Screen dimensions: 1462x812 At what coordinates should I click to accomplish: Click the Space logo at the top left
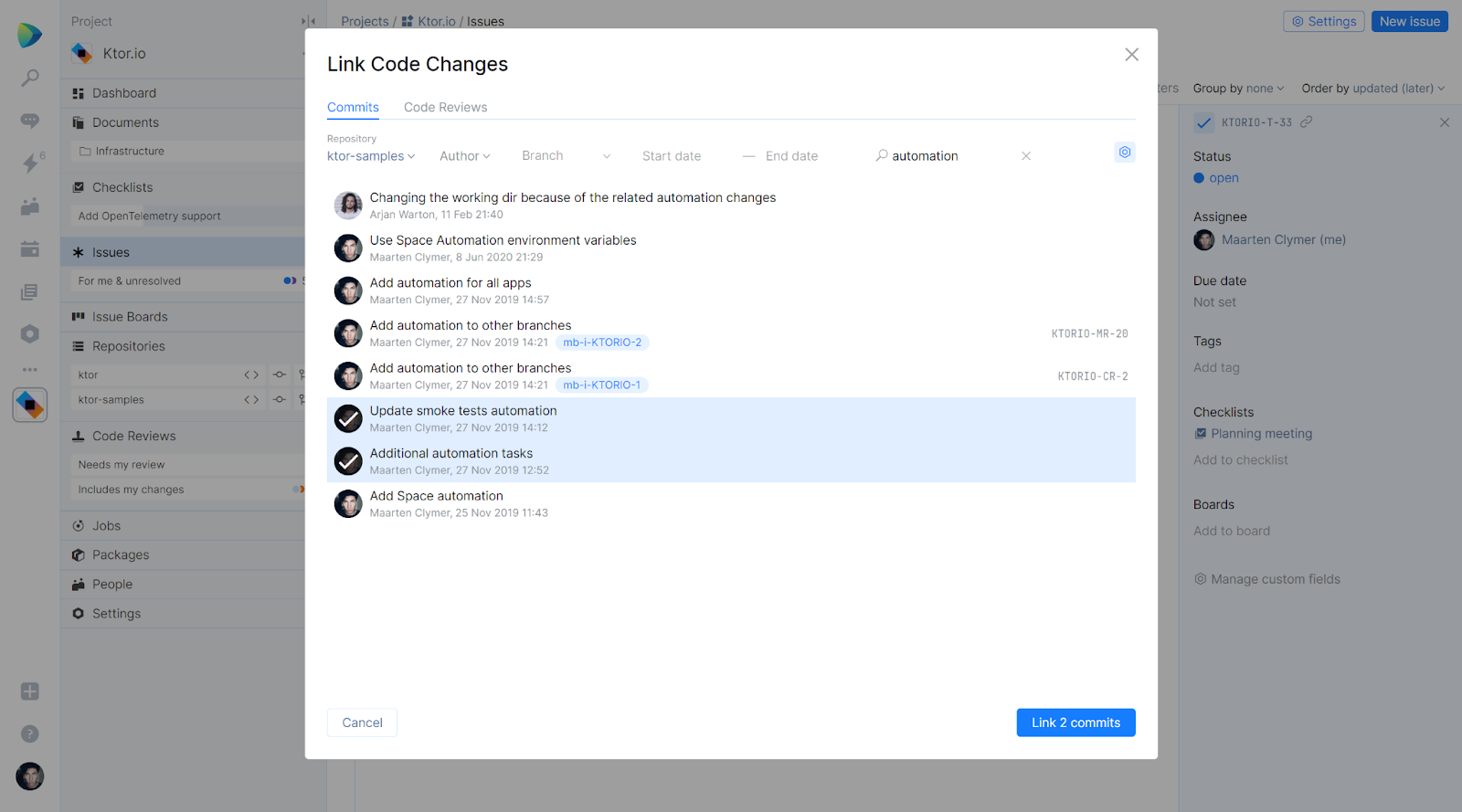[x=29, y=36]
